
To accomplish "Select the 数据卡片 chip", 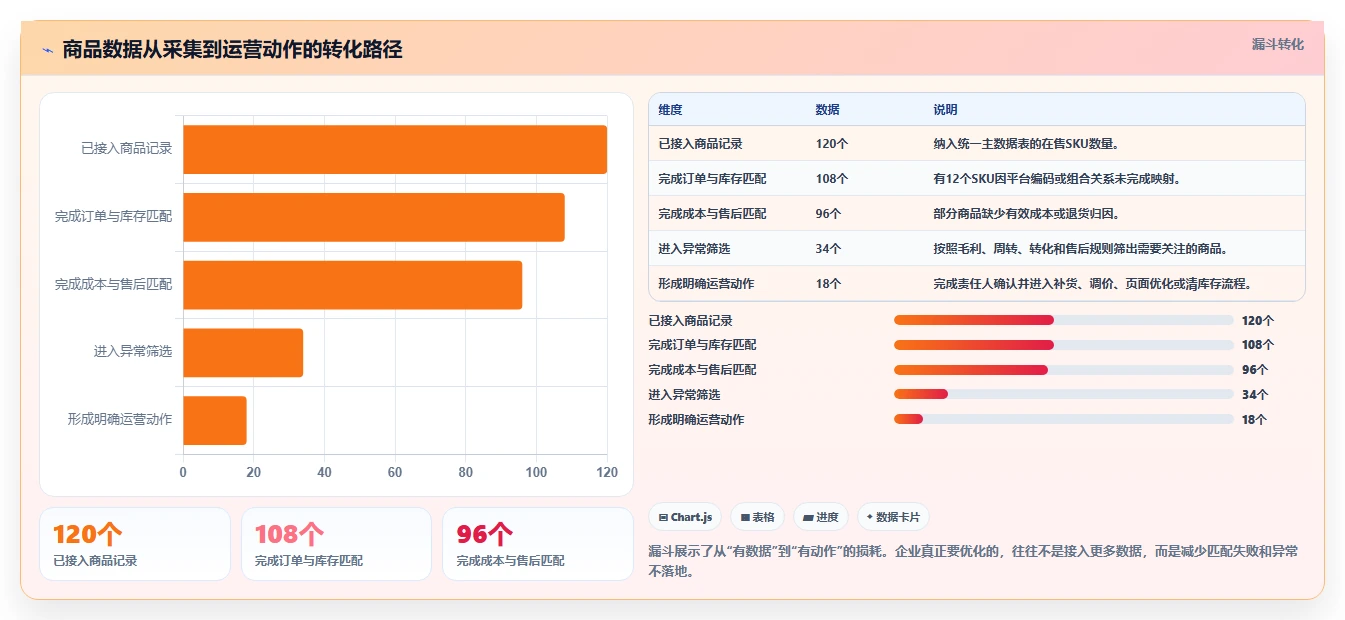I will click(893, 517).
